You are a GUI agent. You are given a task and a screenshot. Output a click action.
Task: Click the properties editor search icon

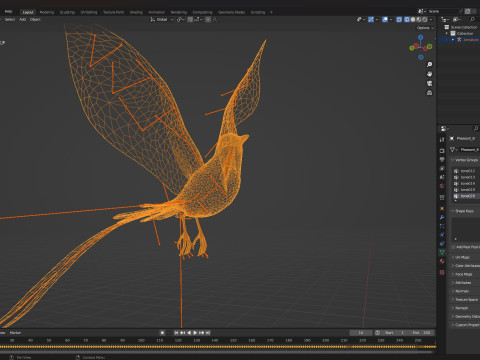click(x=476, y=129)
